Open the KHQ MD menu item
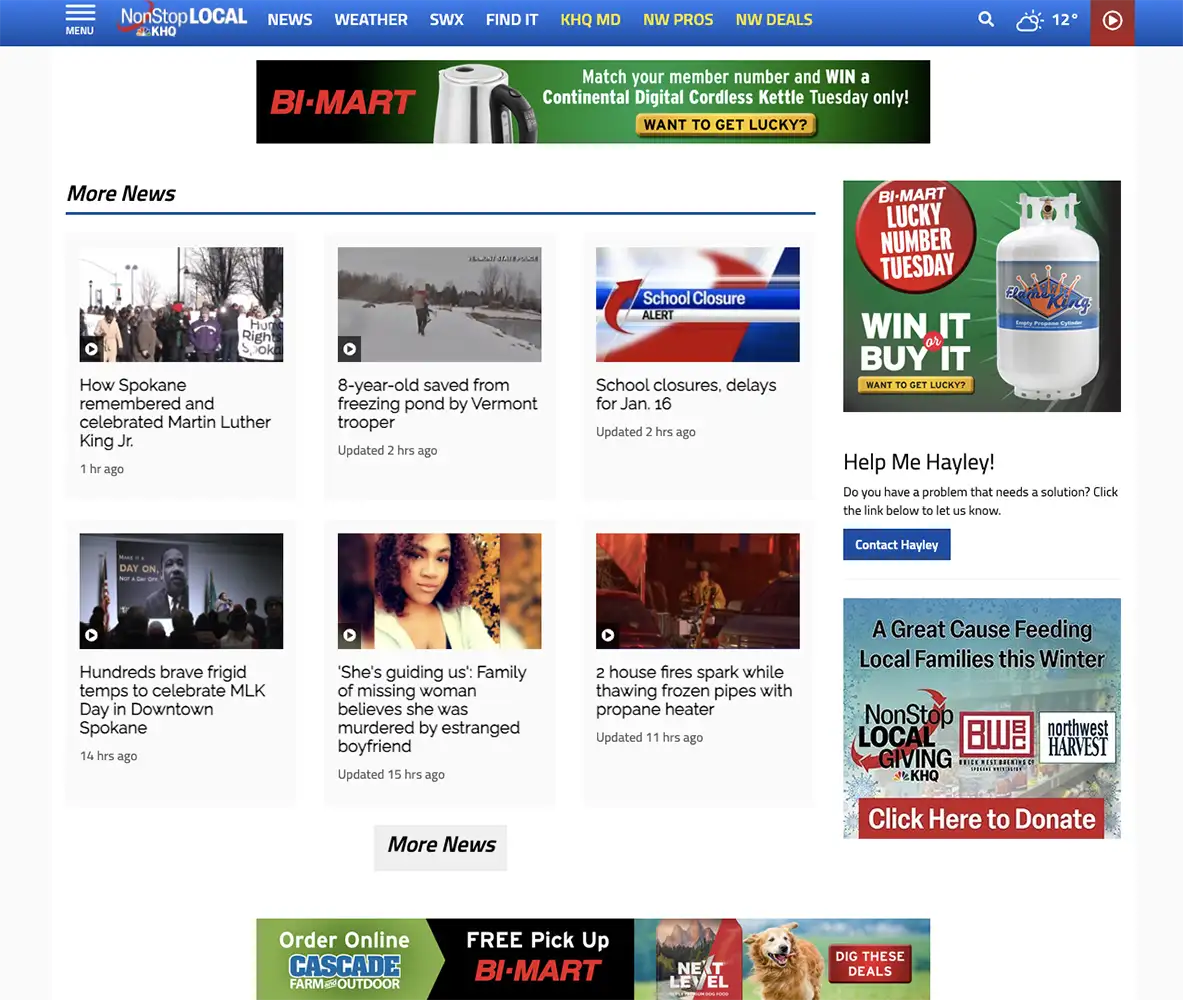Screen dimensions: 1183x1000 (591, 20)
